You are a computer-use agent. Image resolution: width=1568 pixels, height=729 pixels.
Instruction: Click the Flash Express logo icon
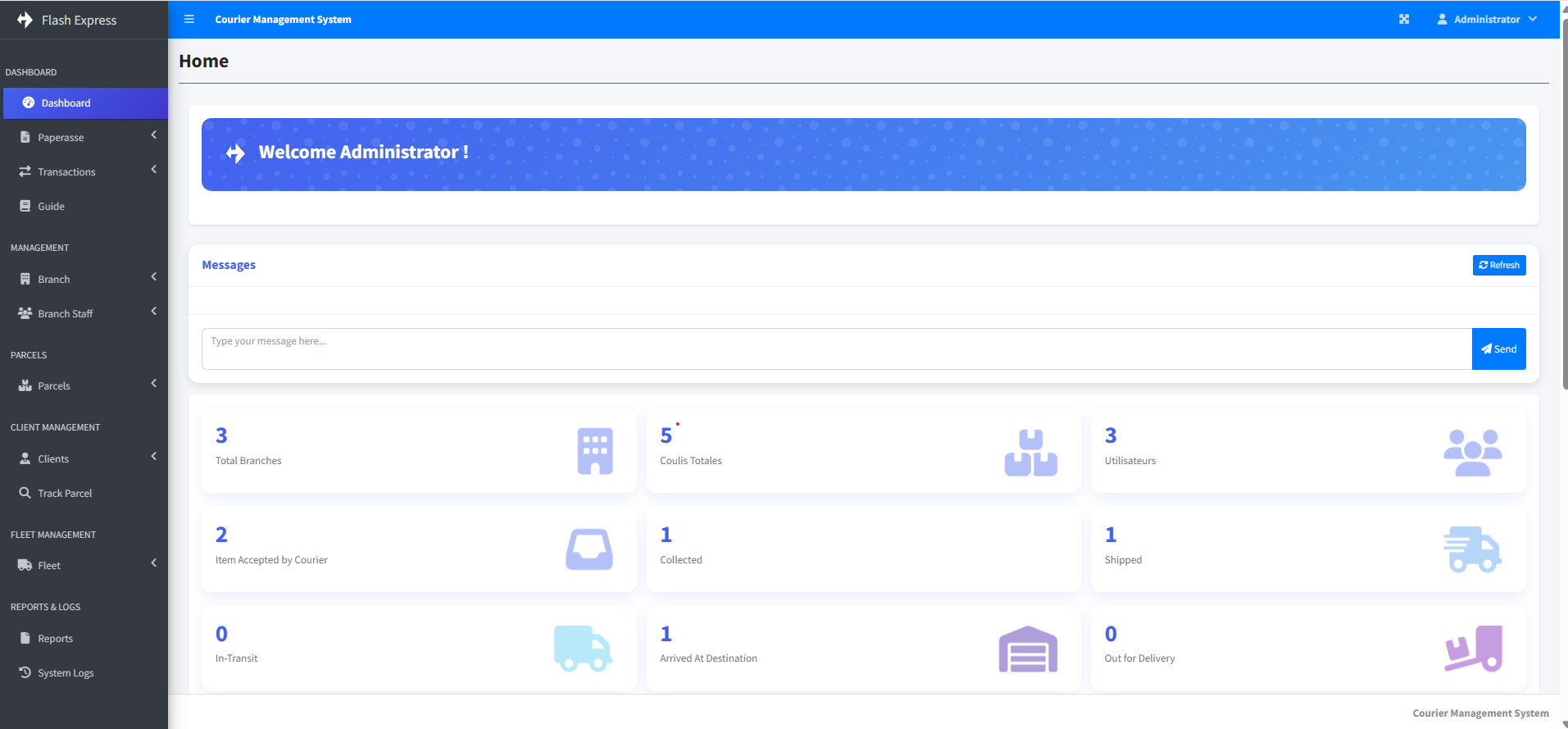coord(25,20)
